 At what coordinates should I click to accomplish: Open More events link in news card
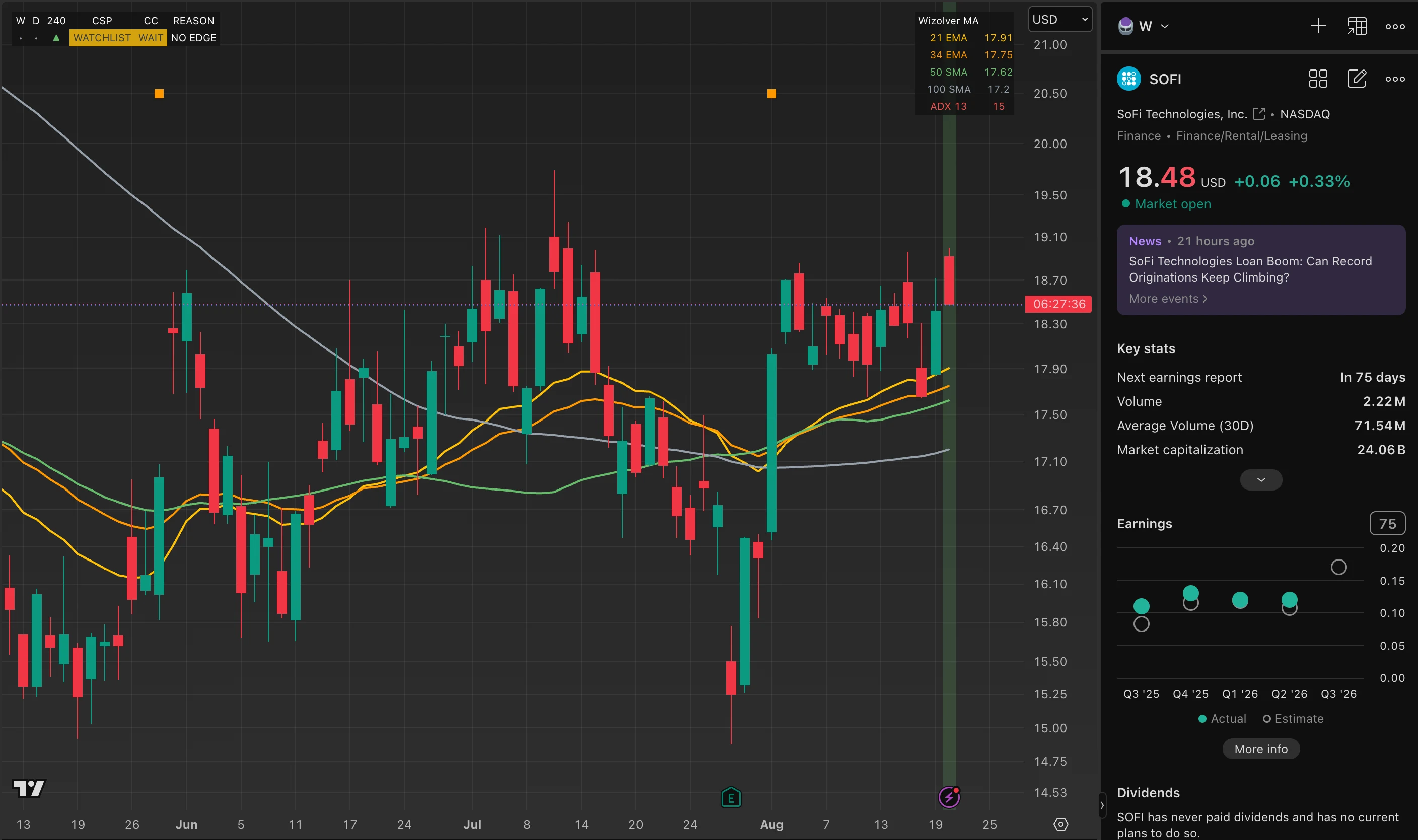pos(1168,298)
